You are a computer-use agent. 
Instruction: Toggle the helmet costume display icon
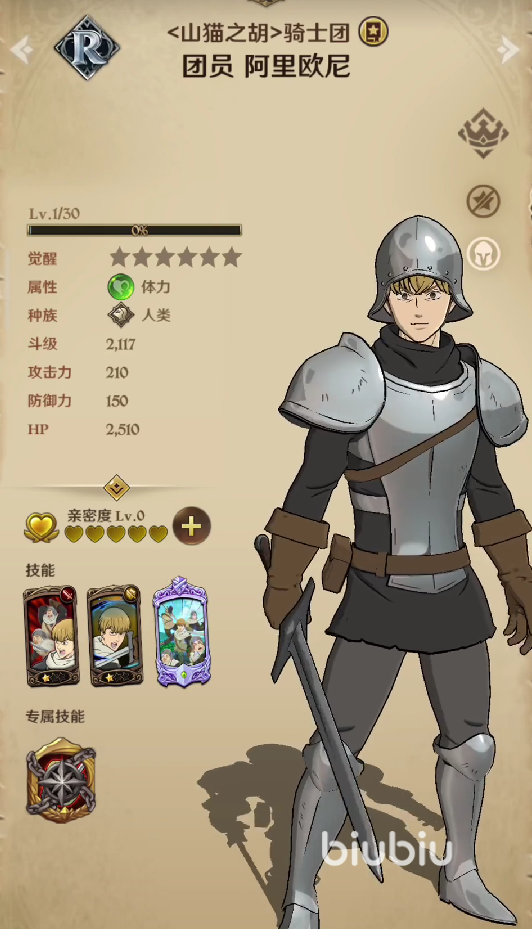(x=483, y=254)
